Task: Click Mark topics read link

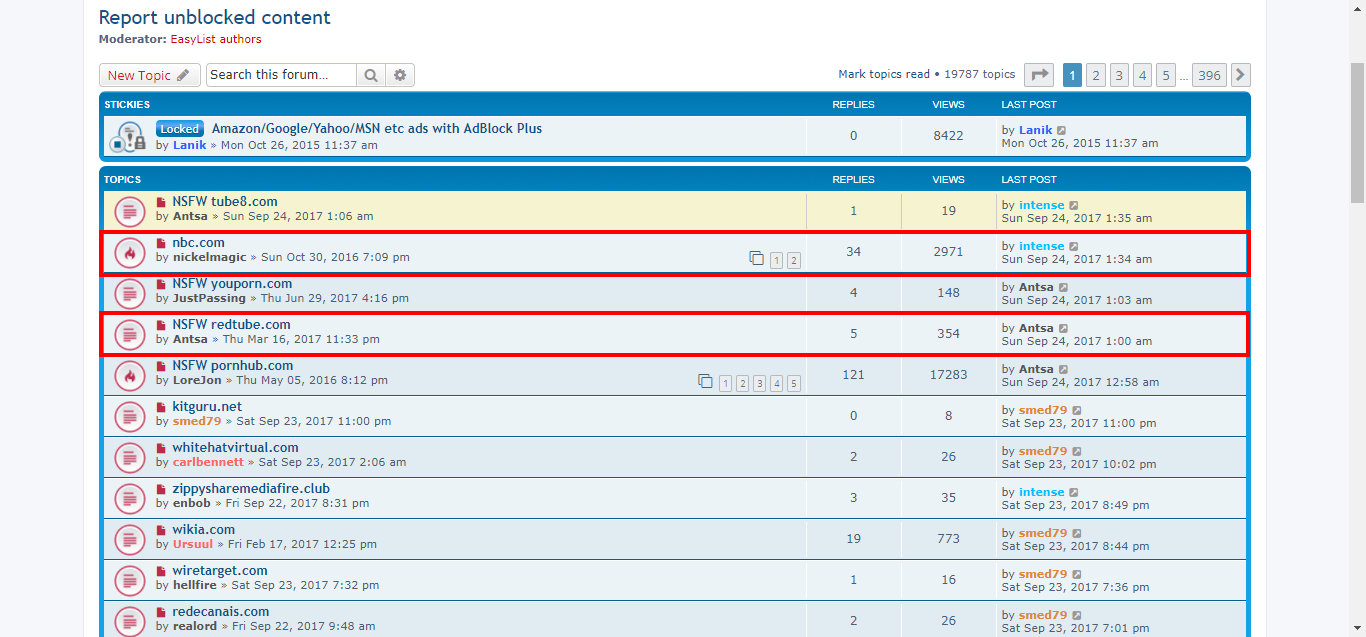Action: point(884,75)
